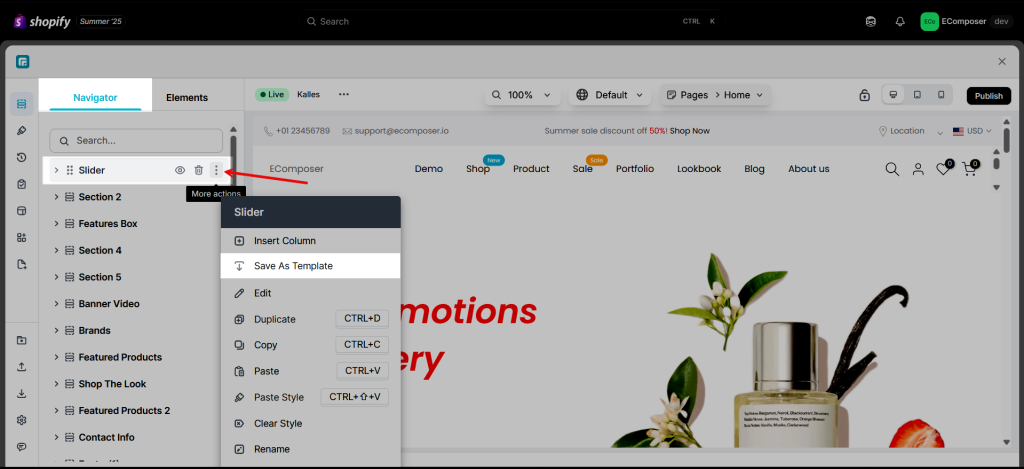Screen dimensions: 1024x469
Task: Choose Save As Template in context menu
Action: click(310, 266)
